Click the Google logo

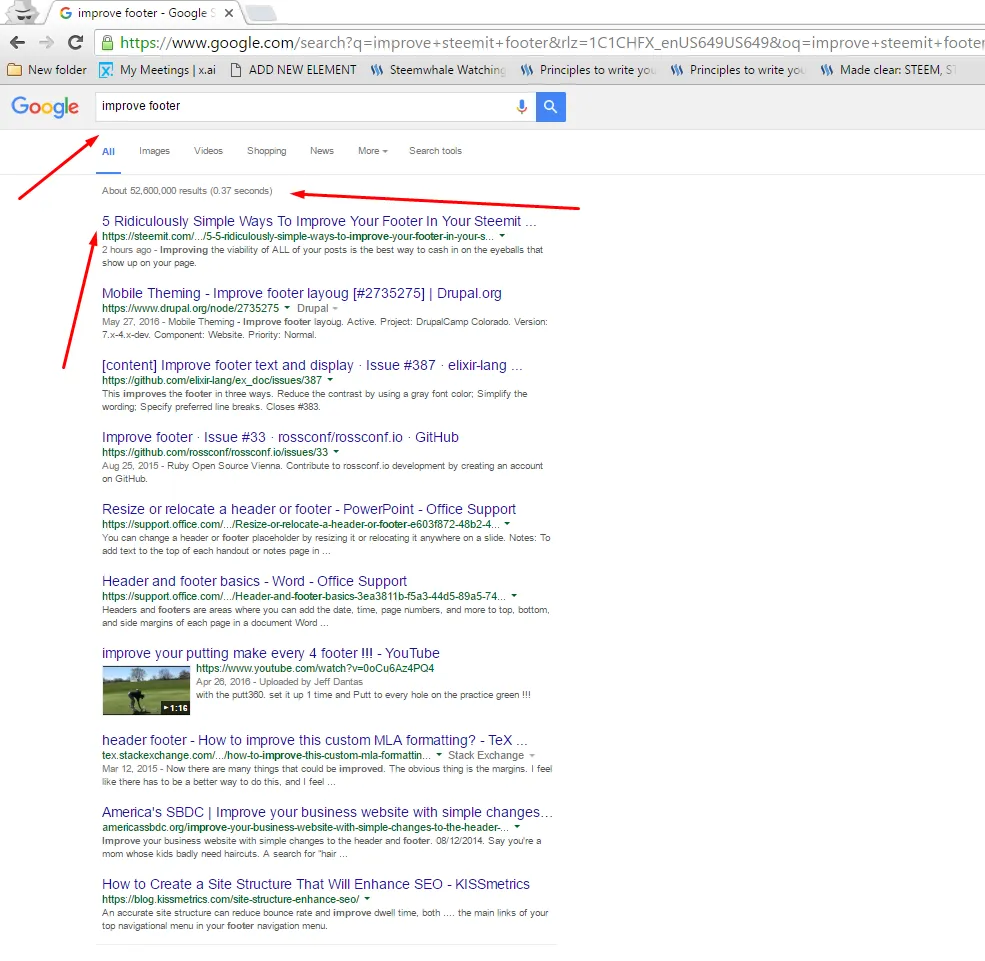pyautogui.click(x=45, y=107)
